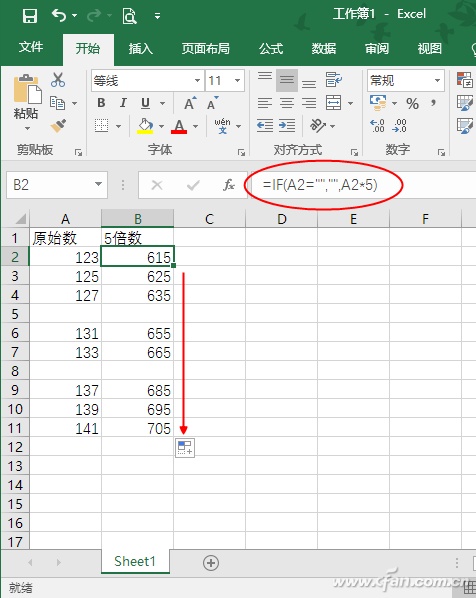The height and width of the screenshot is (598, 476).
Task: Click the Save icon in quick access toolbar
Action: pos(30,16)
